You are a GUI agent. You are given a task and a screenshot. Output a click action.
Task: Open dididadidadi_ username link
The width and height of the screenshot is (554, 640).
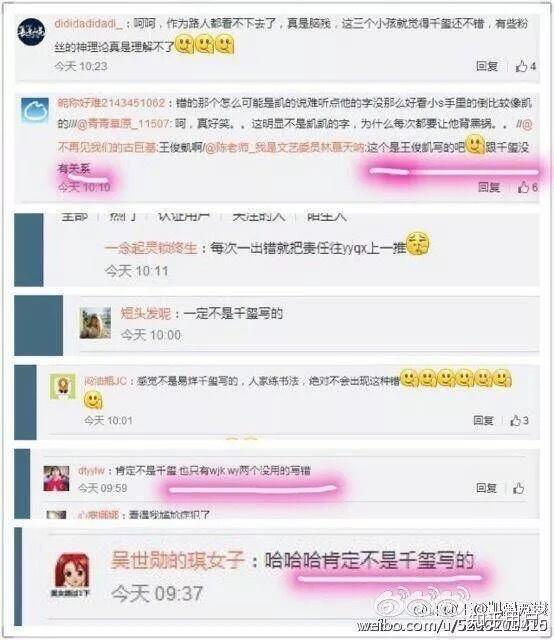pos(88,24)
